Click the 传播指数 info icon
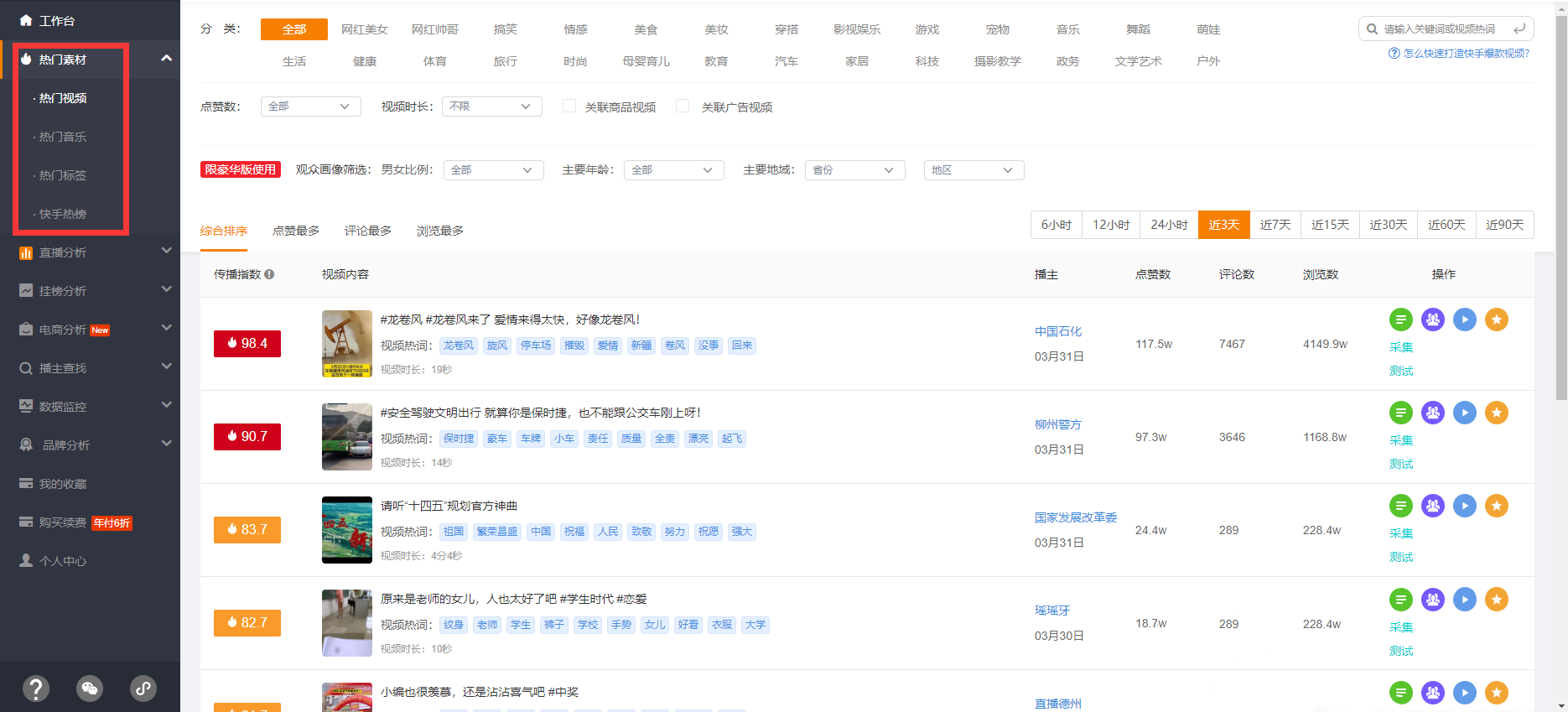1568x712 pixels. coord(269,274)
